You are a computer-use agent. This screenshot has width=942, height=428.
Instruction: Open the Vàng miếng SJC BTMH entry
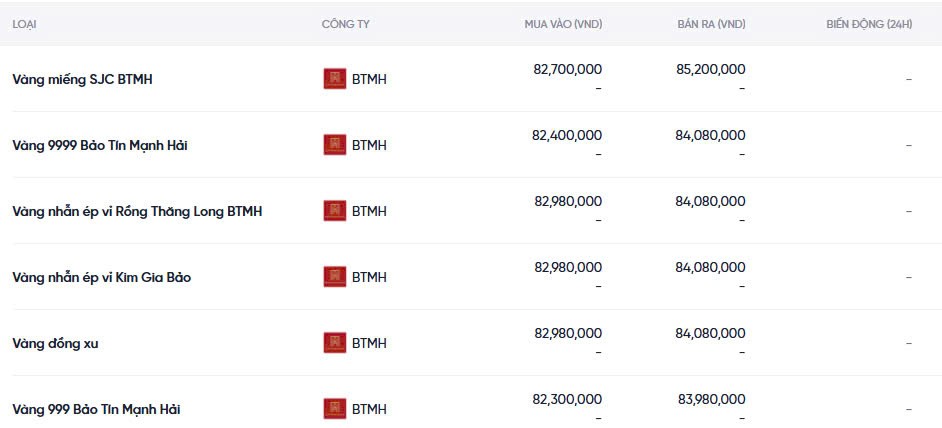pyautogui.click(x=82, y=79)
